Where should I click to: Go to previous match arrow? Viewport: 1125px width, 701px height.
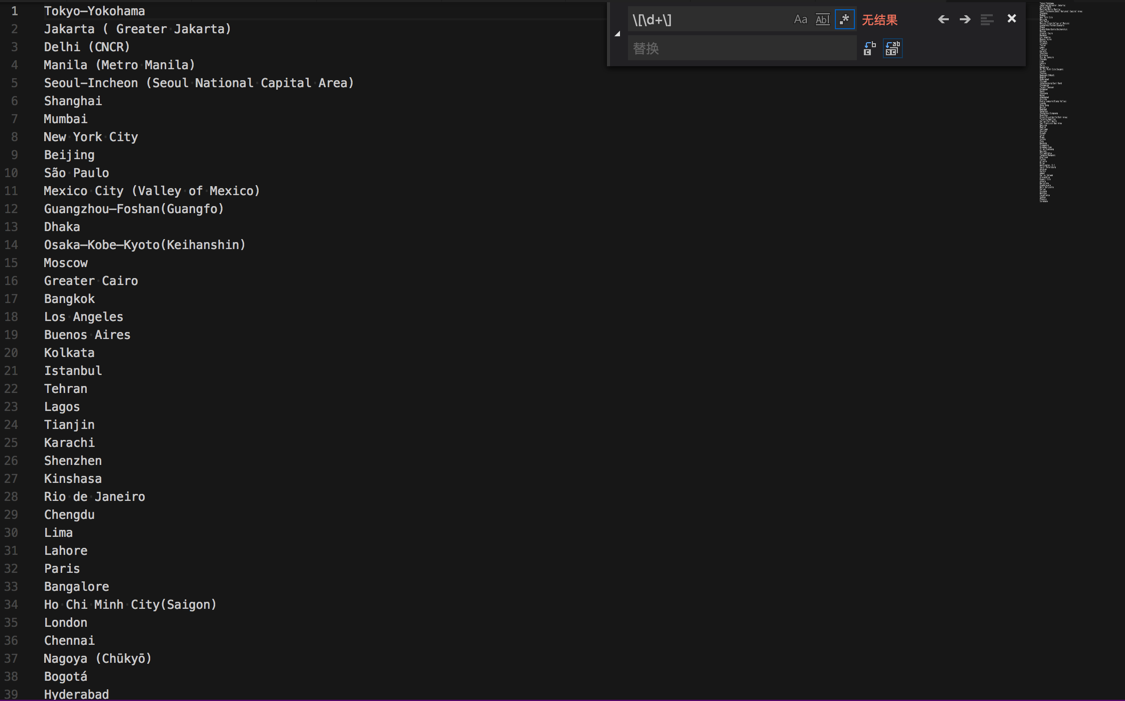click(943, 19)
